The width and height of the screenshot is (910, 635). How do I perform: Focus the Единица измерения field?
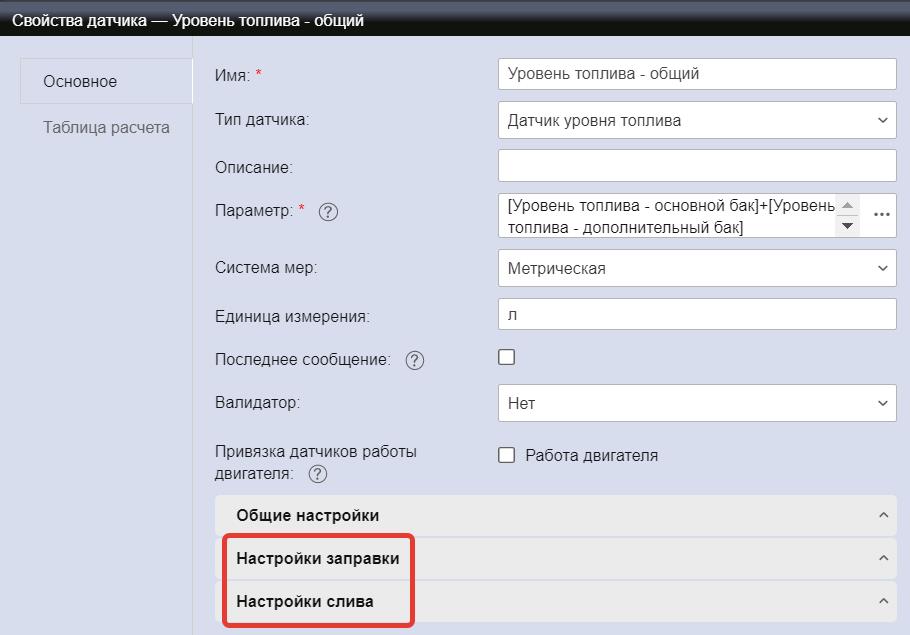[696, 314]
